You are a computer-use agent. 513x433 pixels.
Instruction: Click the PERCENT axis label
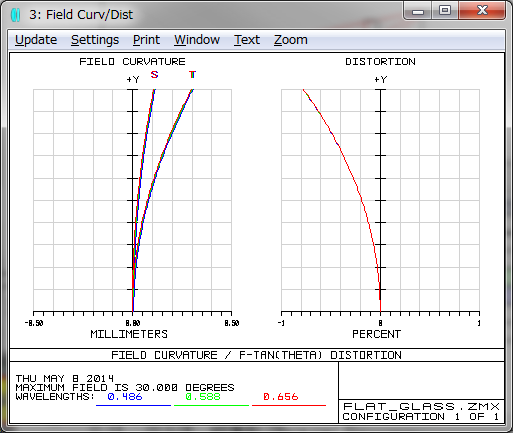[377, 334]
